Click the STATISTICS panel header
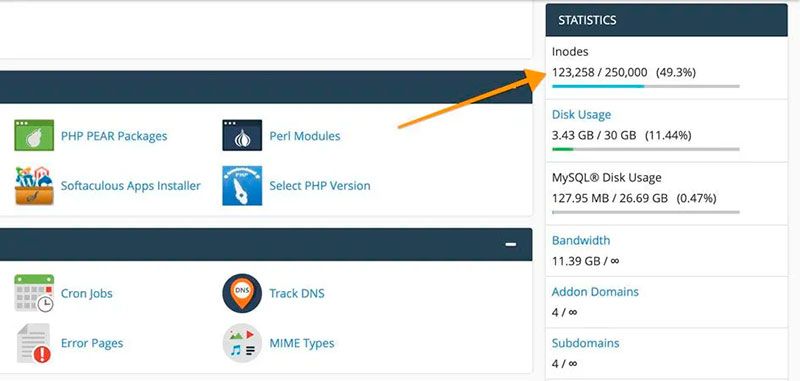 666,20
